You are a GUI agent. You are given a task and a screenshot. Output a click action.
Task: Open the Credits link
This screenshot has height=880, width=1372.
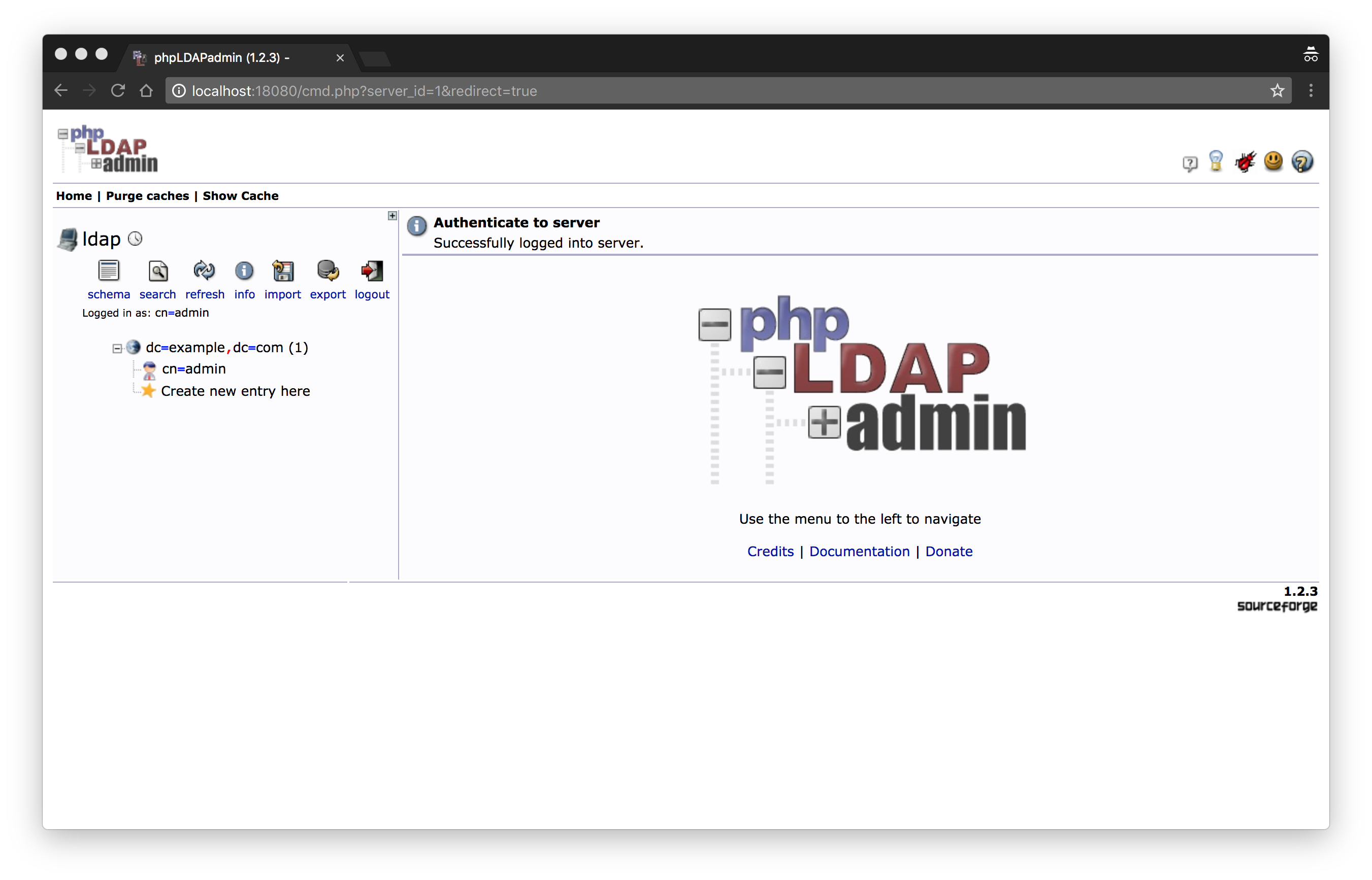coord(770,552)
